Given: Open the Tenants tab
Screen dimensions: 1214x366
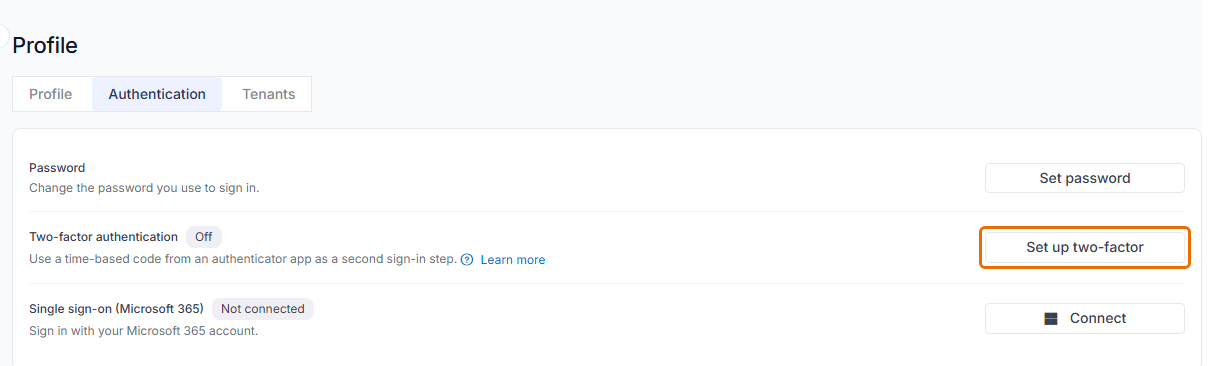Looking at the screenshot, I should tap(268, 94).
